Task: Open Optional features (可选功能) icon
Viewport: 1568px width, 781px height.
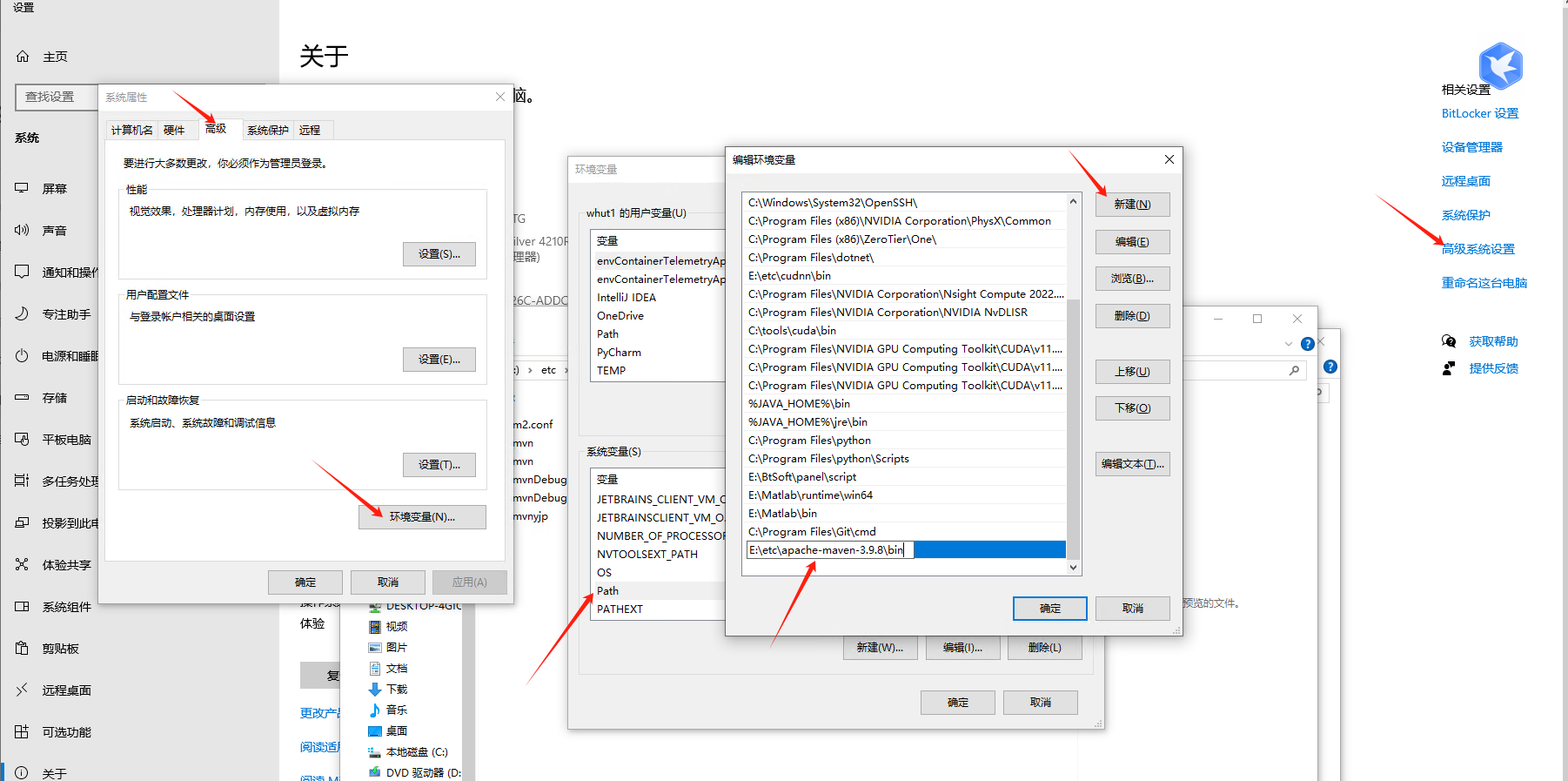Action: (23, 731)
